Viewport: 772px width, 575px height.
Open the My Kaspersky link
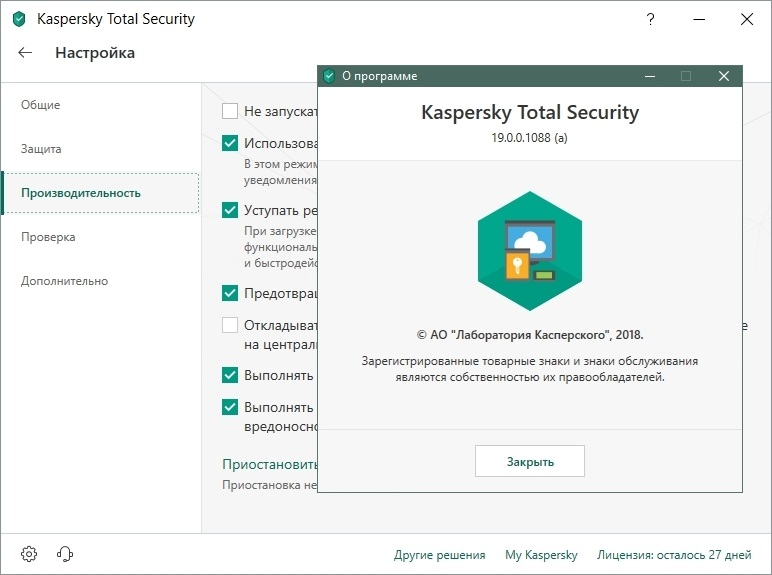click(x=541, y=555)
